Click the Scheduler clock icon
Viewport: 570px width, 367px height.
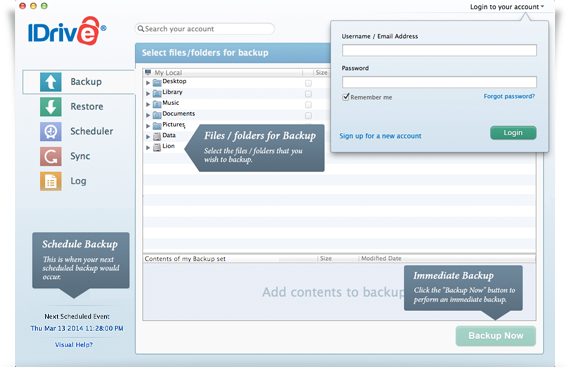tap(51, 132)
